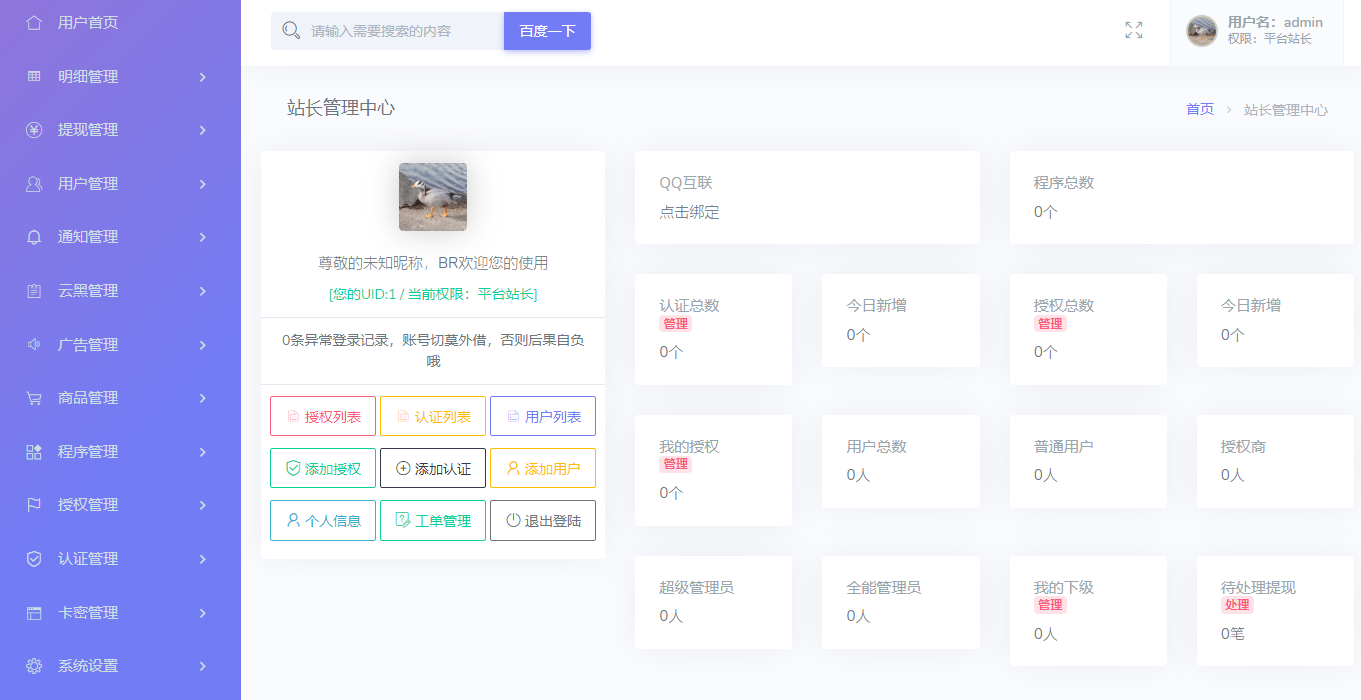Click the admin avatar picture

[1200, 30]
